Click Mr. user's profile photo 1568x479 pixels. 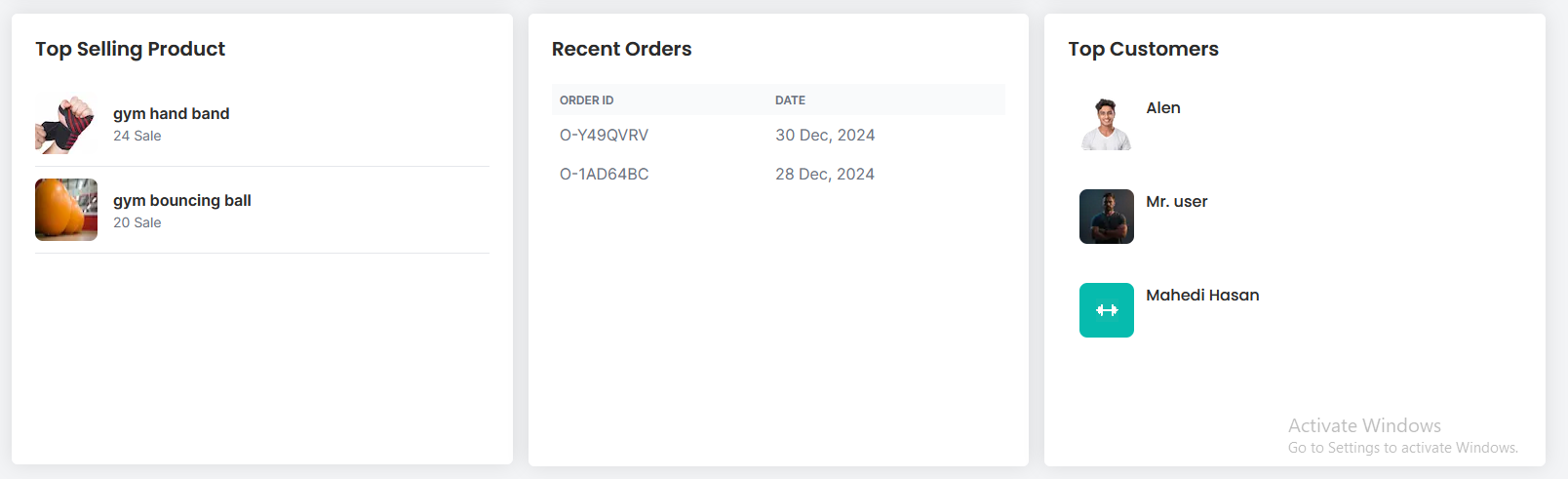tap(1106, 217)
